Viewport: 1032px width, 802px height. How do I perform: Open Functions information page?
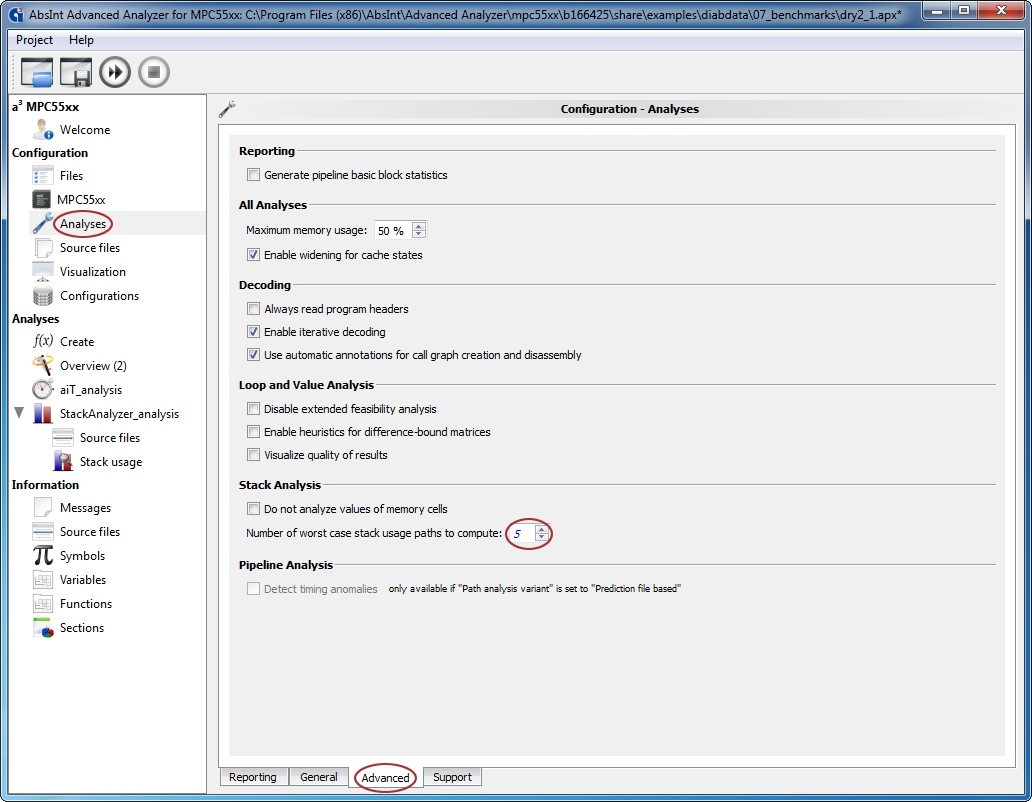pos(86,604)
